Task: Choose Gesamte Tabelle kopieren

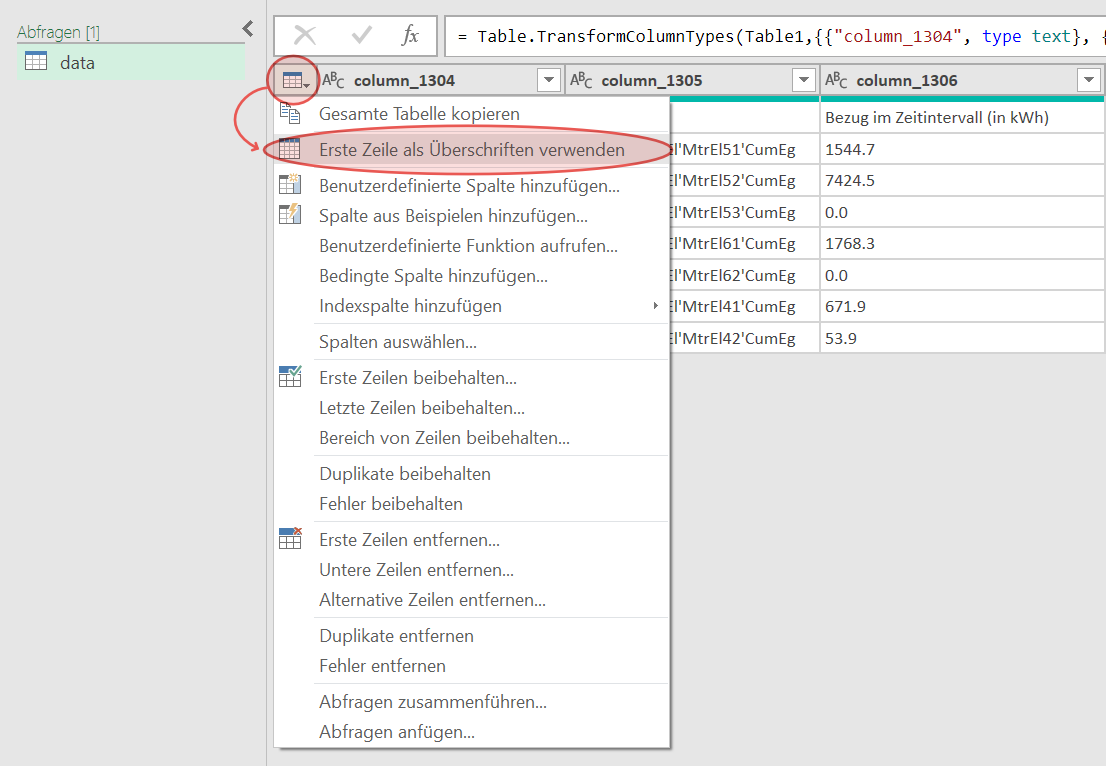Action: (x=471, y=114)
